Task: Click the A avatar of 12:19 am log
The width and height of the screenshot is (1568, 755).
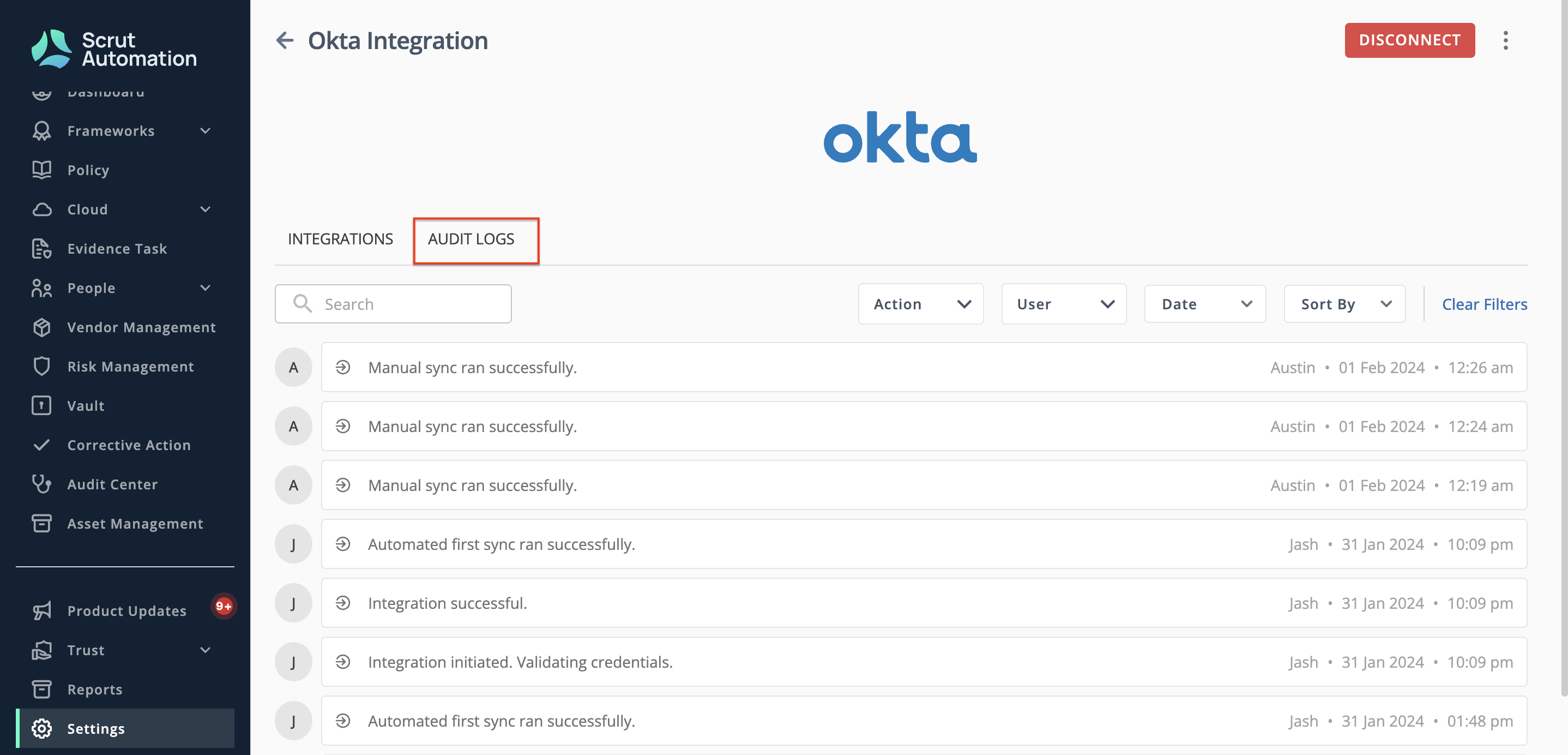Action: click(293, 486)
